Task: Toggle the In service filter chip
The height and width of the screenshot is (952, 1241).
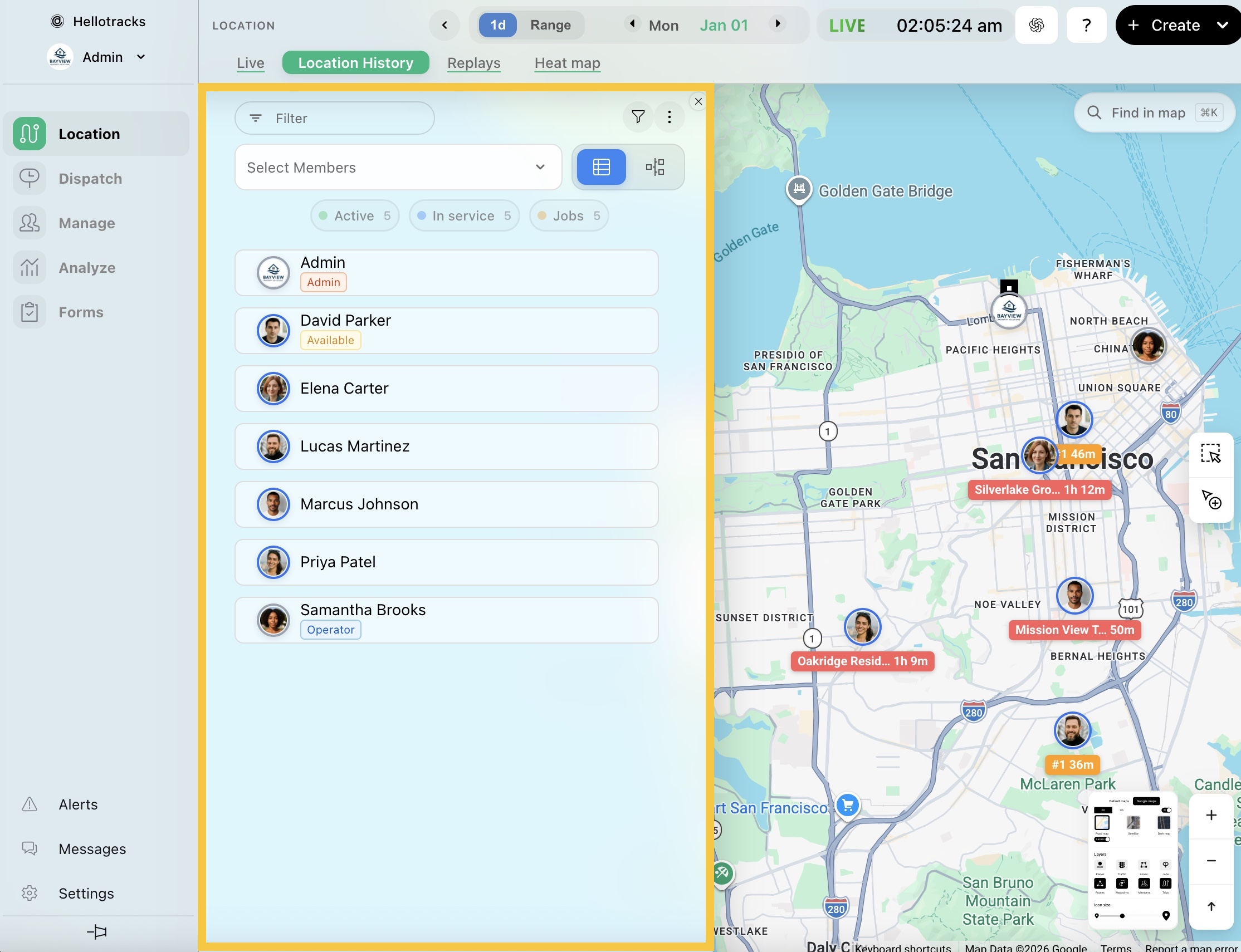Action: click(464, 216)
